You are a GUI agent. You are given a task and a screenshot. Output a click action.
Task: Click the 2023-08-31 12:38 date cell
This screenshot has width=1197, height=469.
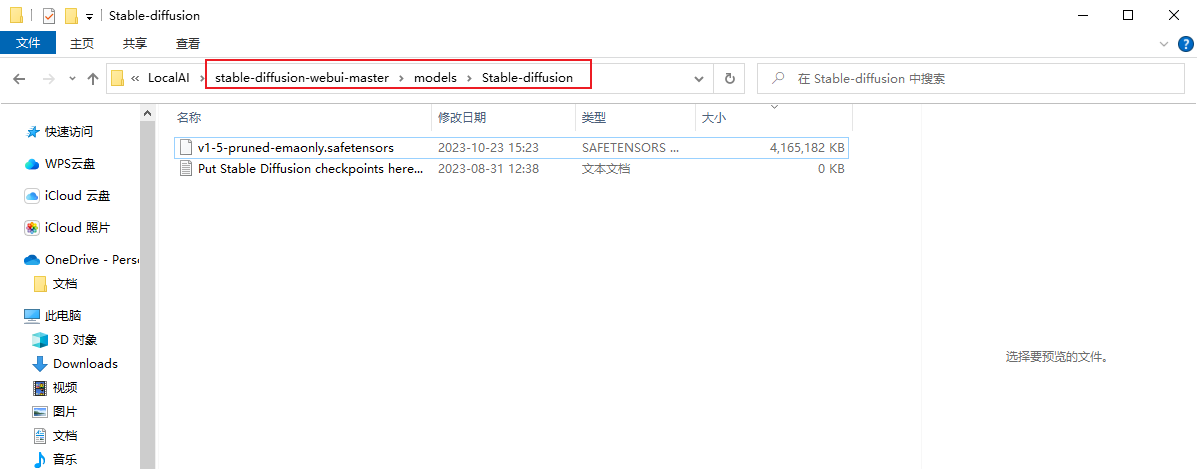pos(489,169)
